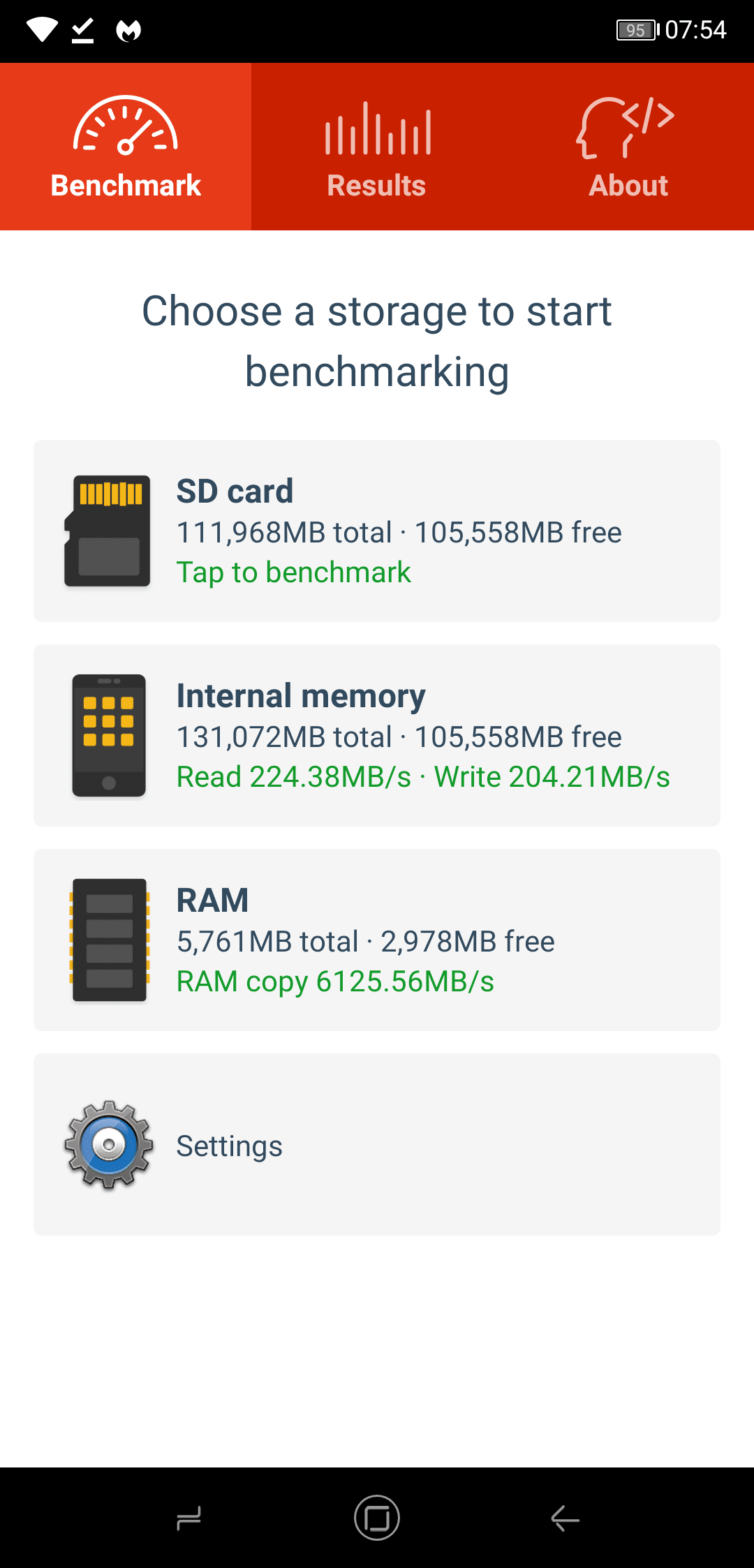Open the Results bar chart icon
Screen dimensions: 754x1568
point(377,128)
